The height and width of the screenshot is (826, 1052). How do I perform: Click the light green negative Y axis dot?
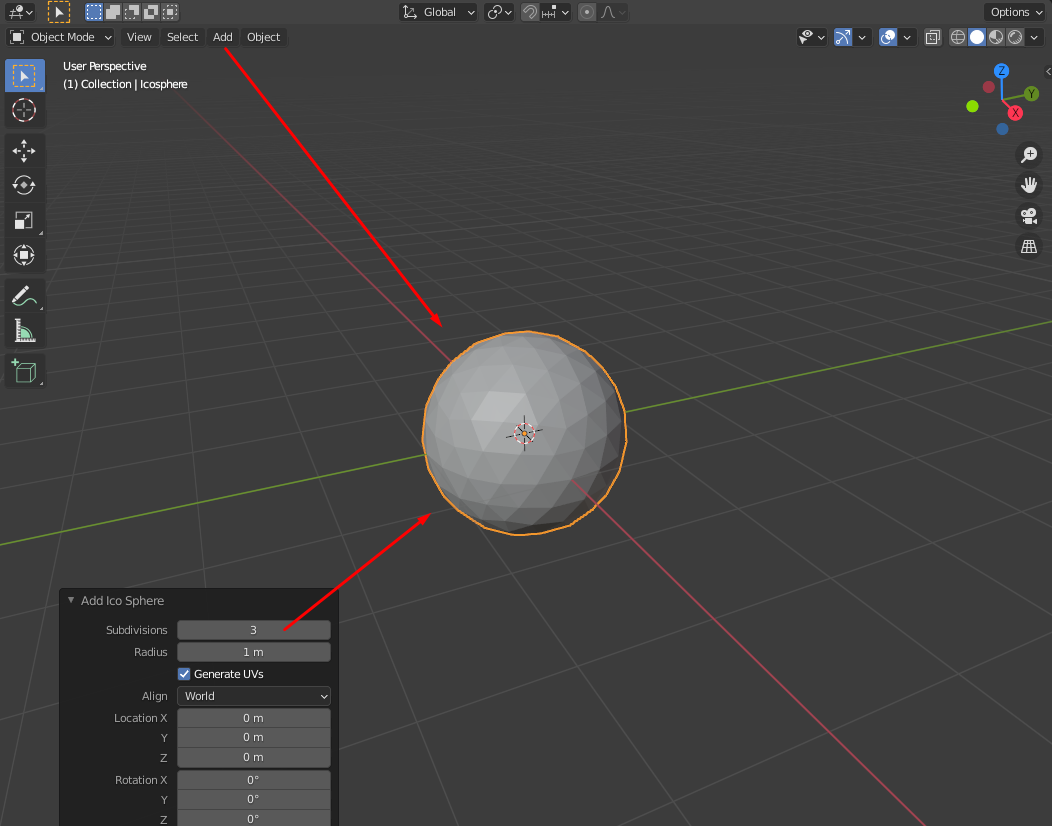972,106
